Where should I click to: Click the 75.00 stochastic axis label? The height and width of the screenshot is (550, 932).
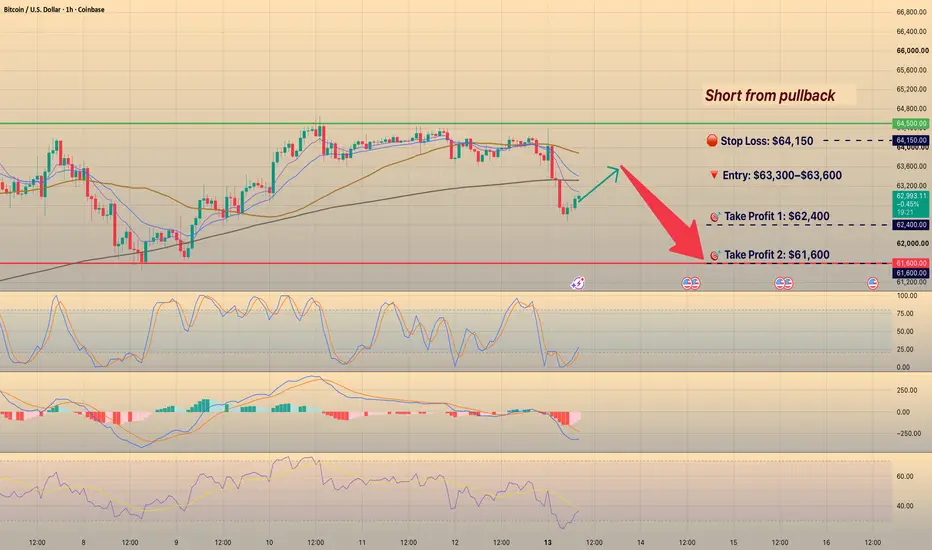click(x=906, y=313)
